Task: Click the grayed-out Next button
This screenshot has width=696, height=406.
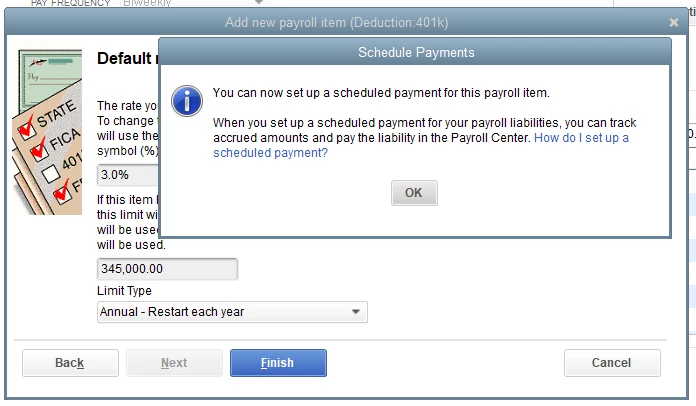Action: pyautogui.click(x=174, y=363)
